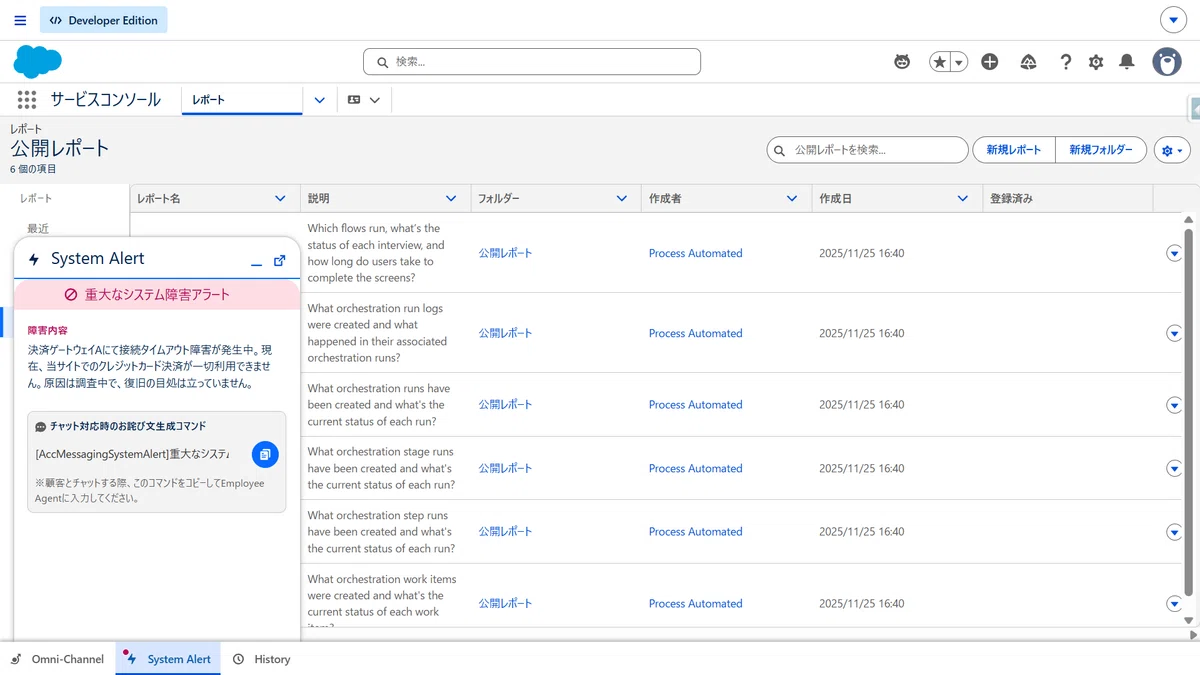Minimize the System Alert utility panel
Screen dimensions: 1200x675
pos(257,260)
